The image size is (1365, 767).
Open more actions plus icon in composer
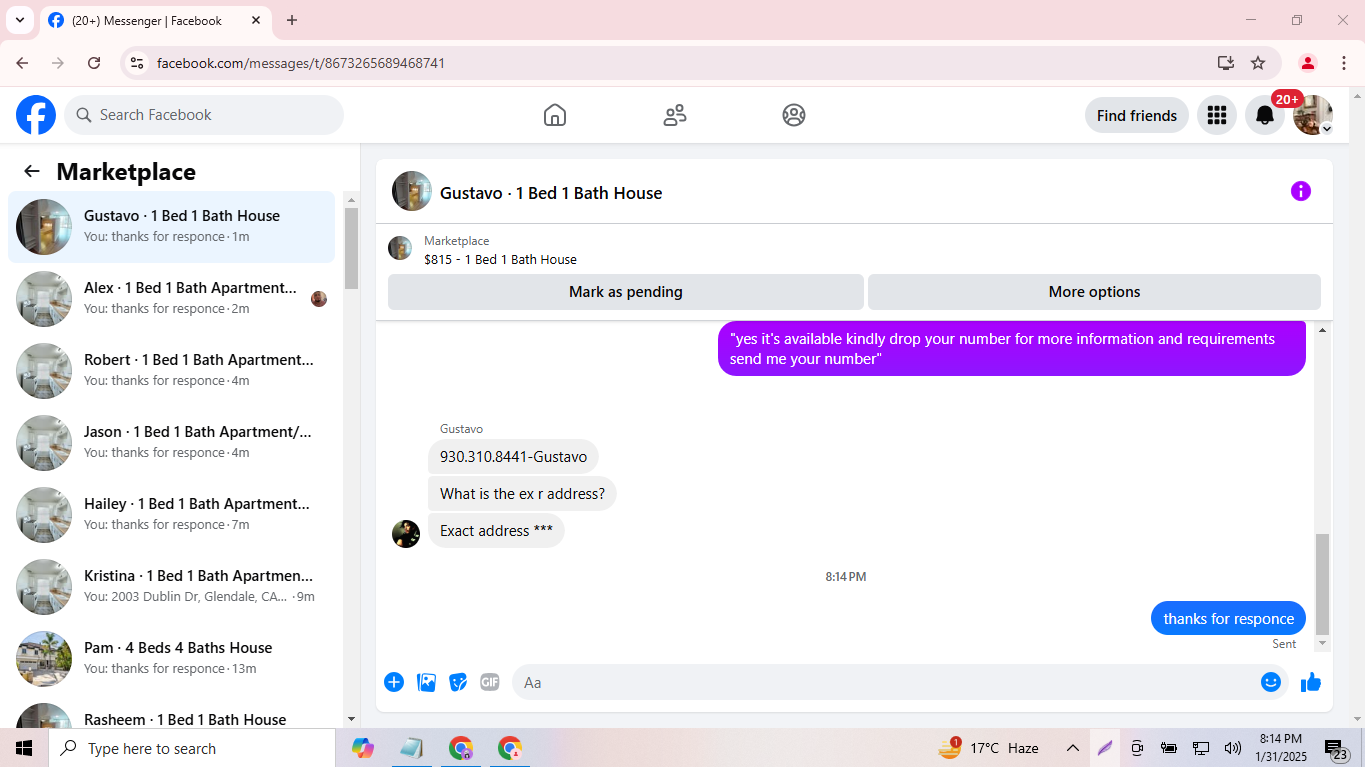pos(394,682)
